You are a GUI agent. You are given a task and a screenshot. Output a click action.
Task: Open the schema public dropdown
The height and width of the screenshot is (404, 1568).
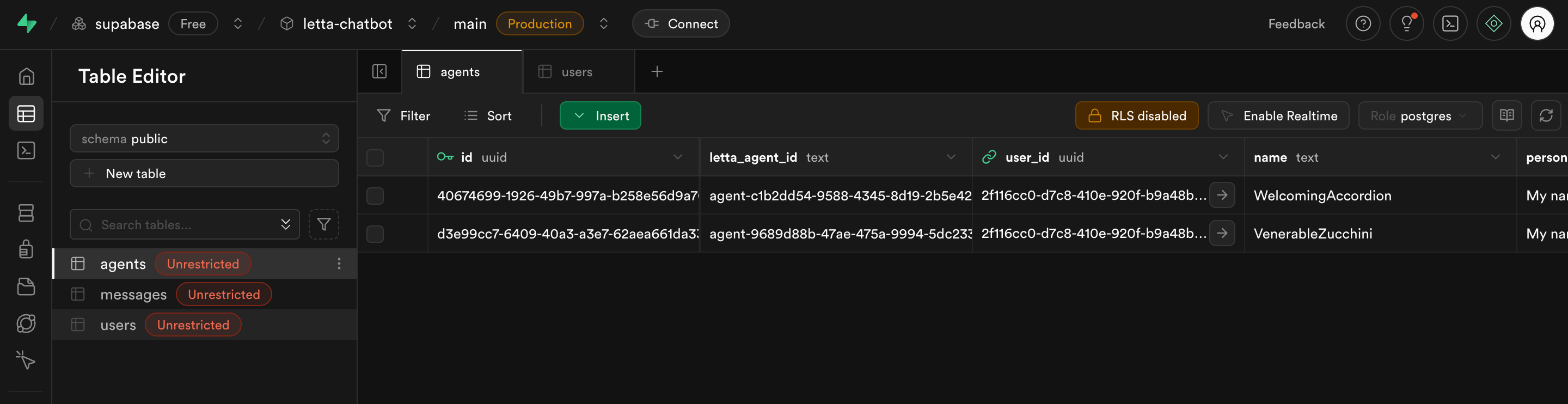pos(204,139)
